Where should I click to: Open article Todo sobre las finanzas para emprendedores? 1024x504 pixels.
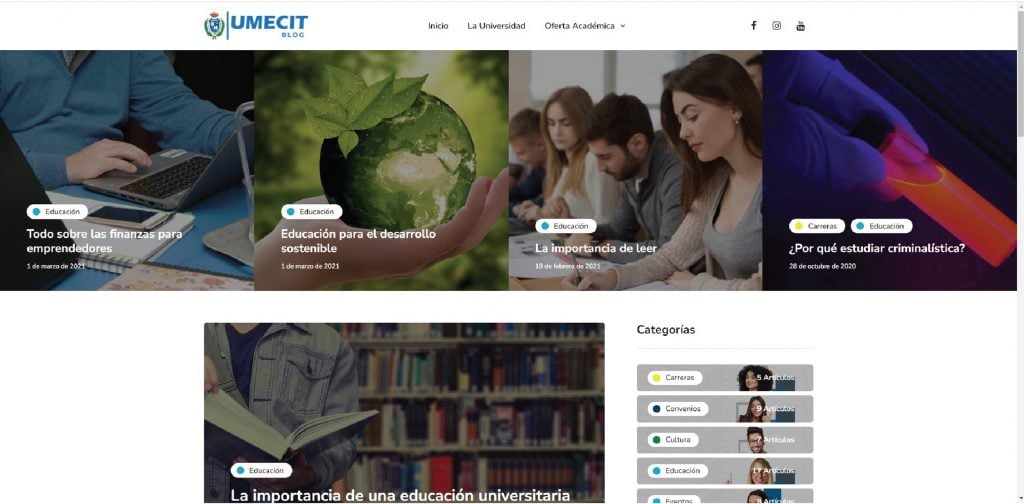tap(104, 241)
